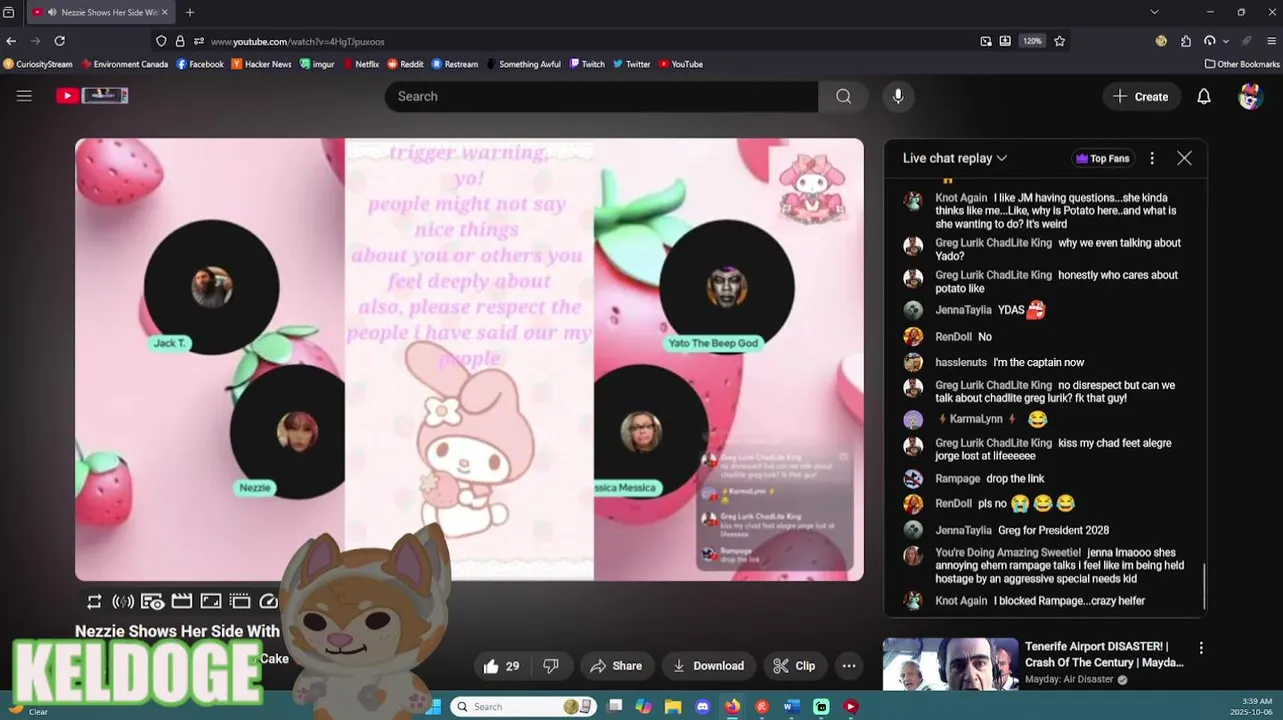
Task: Open the red player app on taskbar
Action: click(850, 706)
